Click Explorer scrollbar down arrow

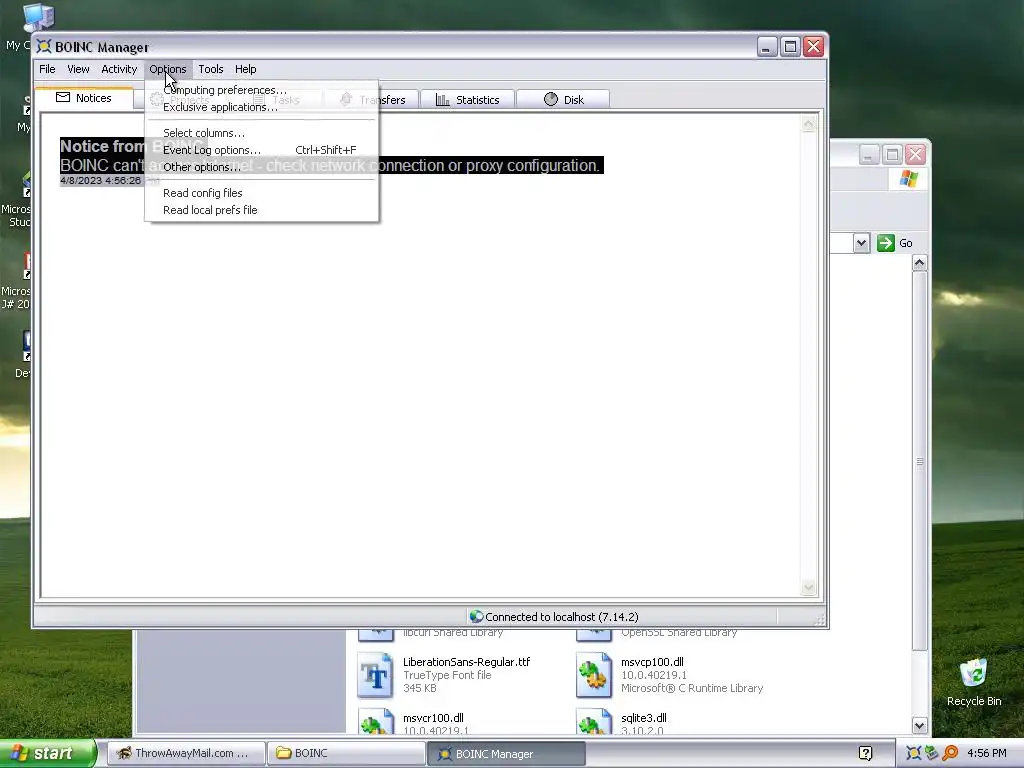tap(920, 725)
